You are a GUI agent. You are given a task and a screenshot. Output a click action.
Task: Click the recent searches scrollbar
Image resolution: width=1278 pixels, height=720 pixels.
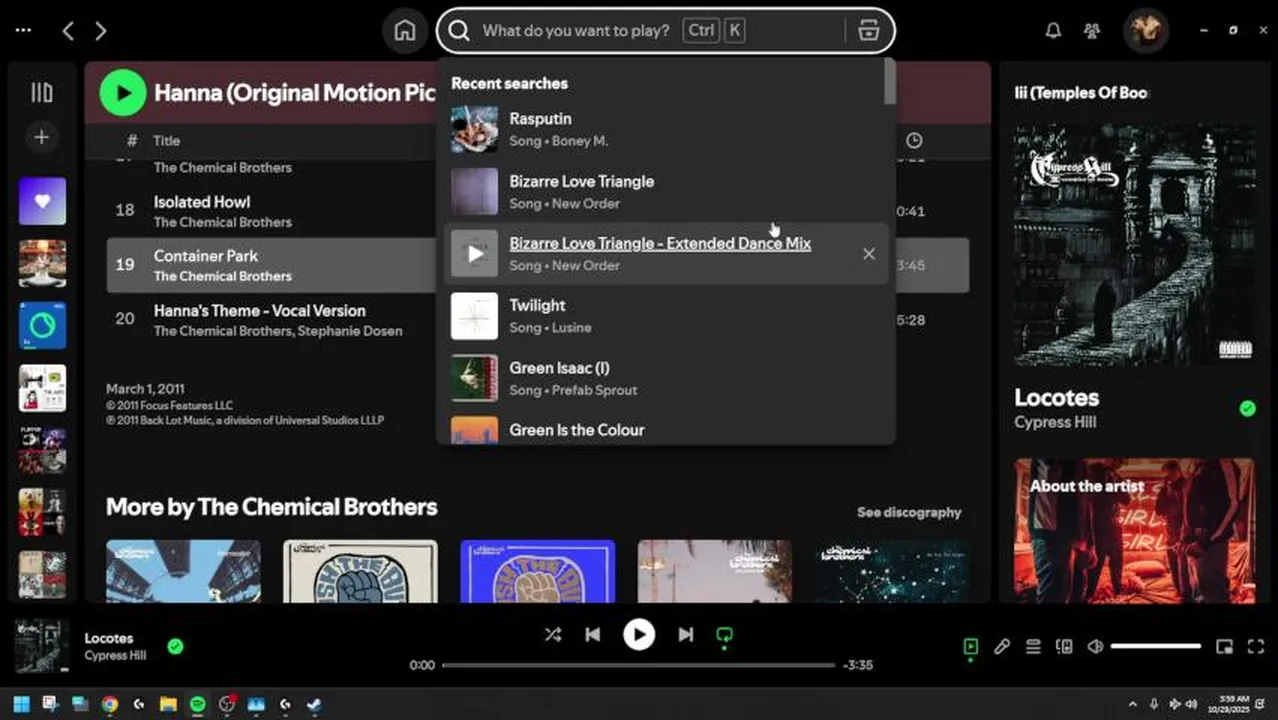(890, 82)
